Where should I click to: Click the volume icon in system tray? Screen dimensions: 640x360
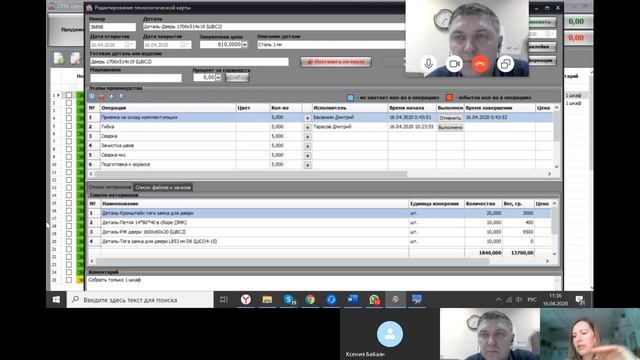[x=519, y=300]
